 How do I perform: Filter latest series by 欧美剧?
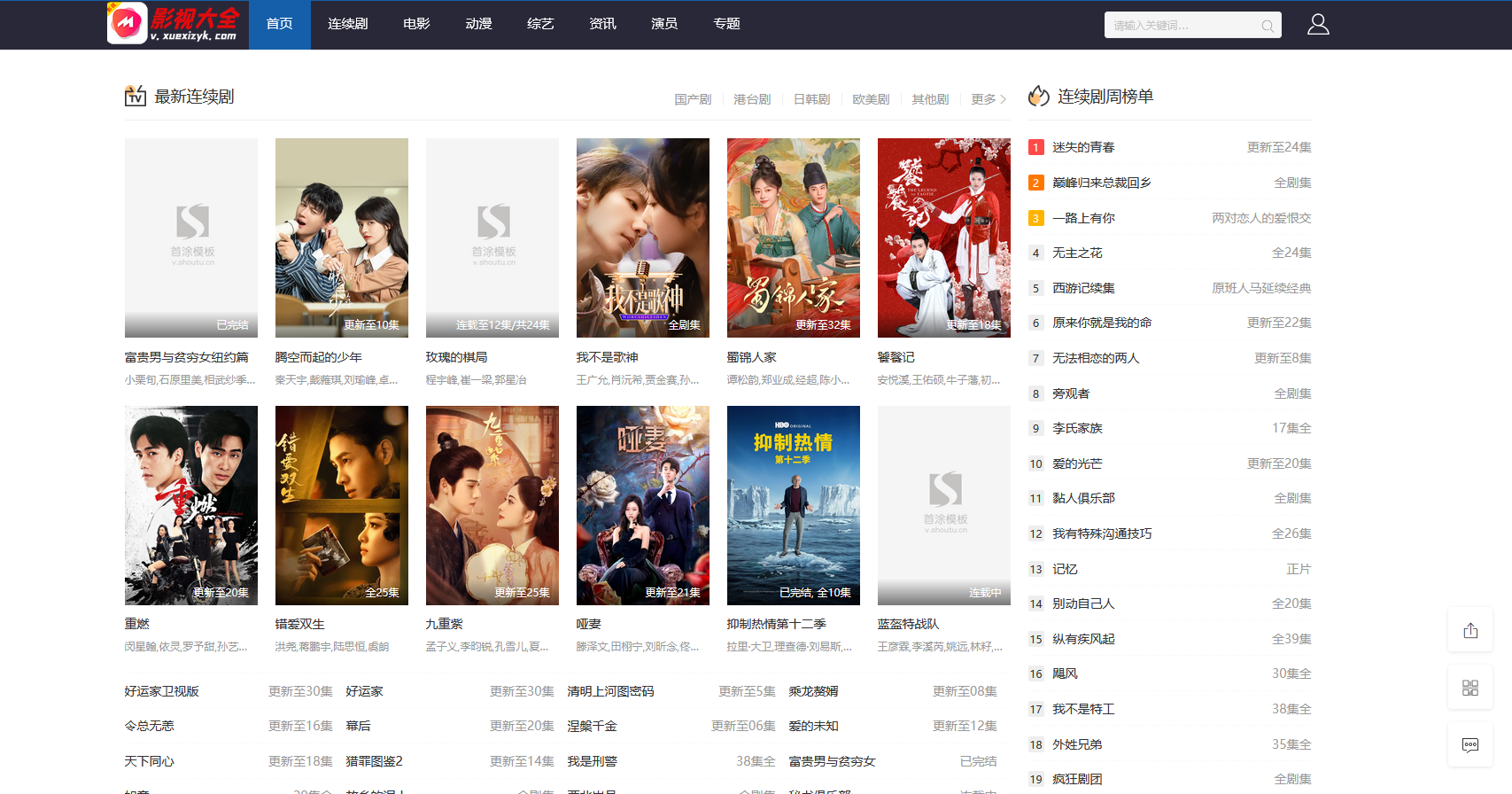pos(871,99)
